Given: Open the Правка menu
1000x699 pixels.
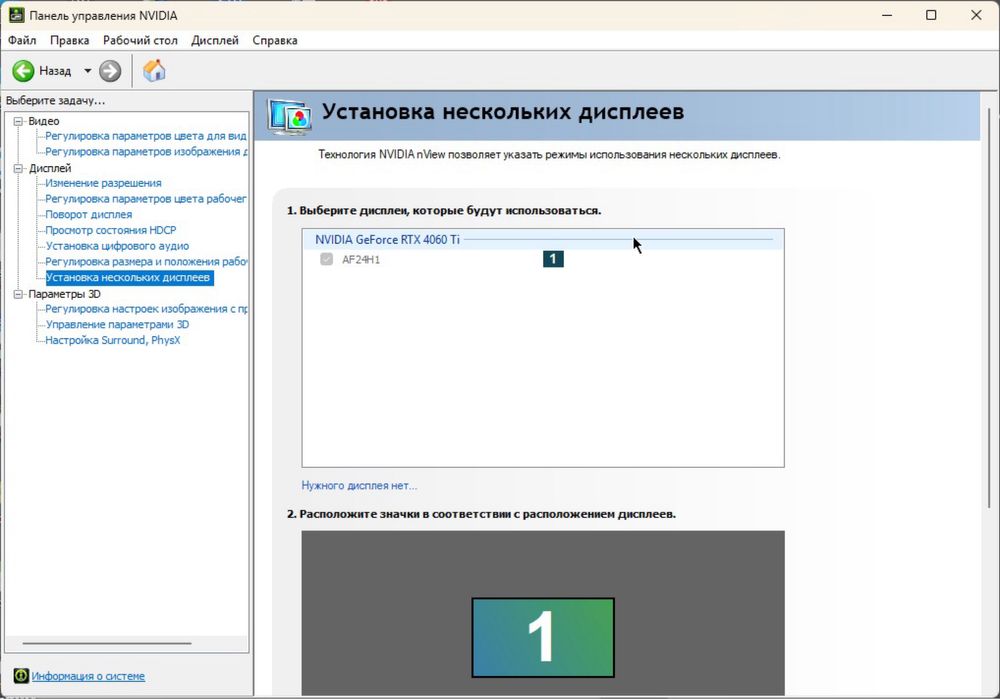Looking at the screenshot, I should [x=70, y=40].
